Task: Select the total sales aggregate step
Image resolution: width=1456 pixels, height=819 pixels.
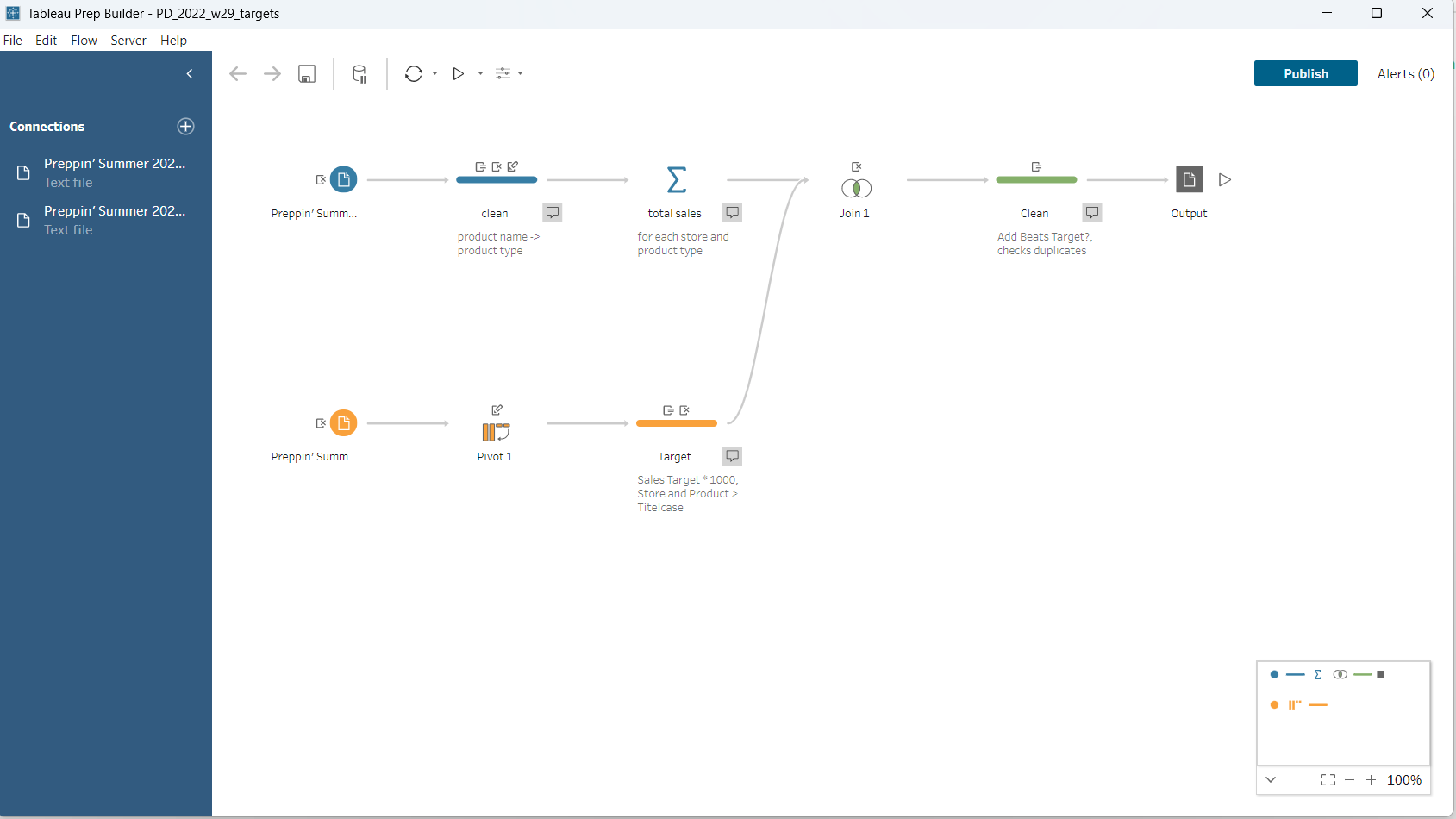Action: click(x=677, y=179)
